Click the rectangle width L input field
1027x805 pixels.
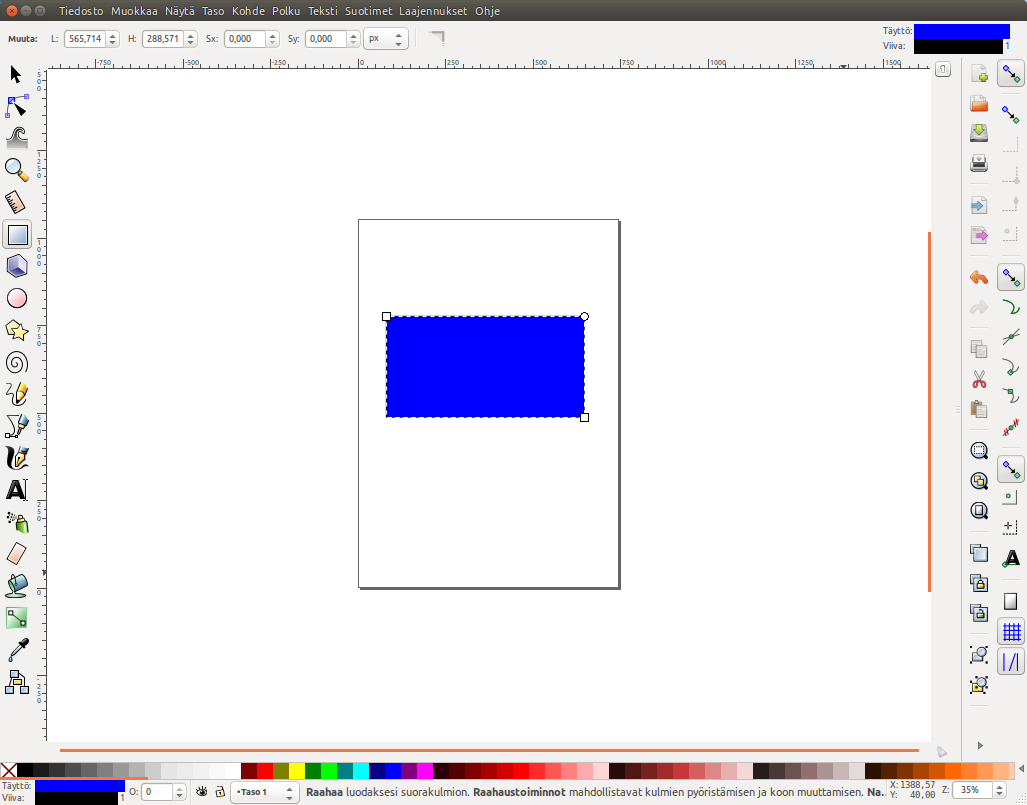[x=84, y=39]
